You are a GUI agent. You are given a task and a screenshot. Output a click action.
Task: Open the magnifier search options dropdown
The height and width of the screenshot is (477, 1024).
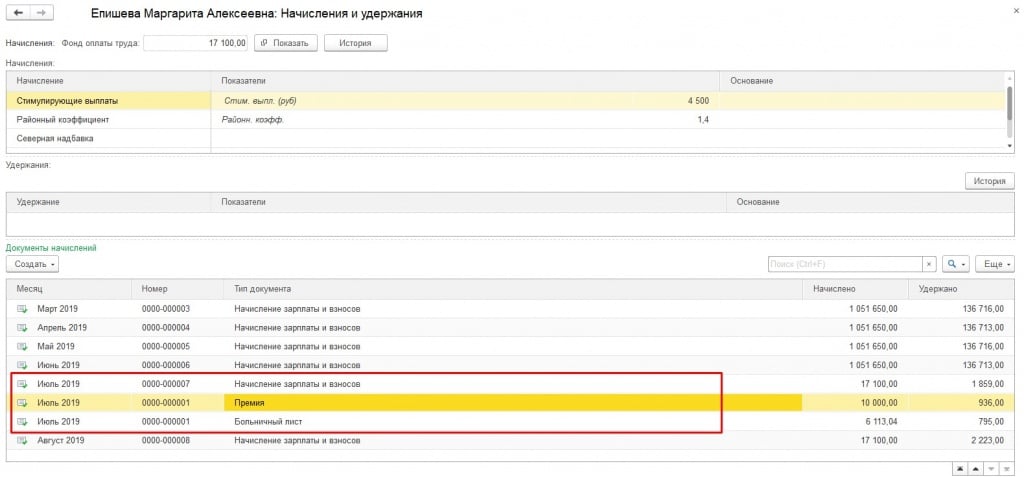point(957,264)
